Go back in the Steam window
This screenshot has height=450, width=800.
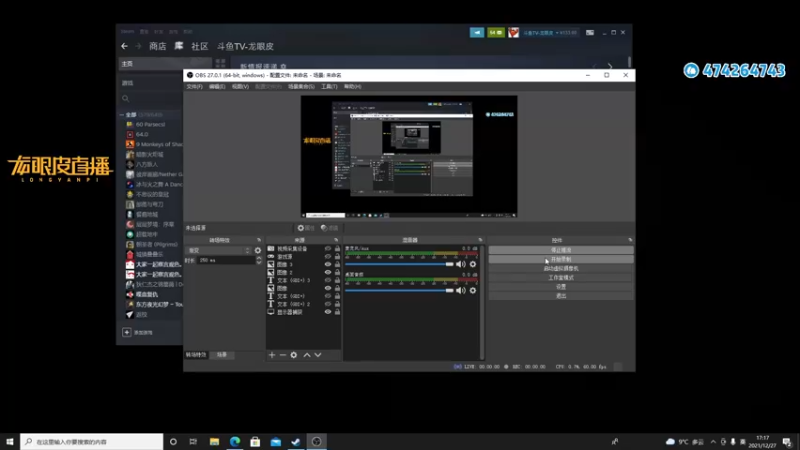(x=124, y=46)
